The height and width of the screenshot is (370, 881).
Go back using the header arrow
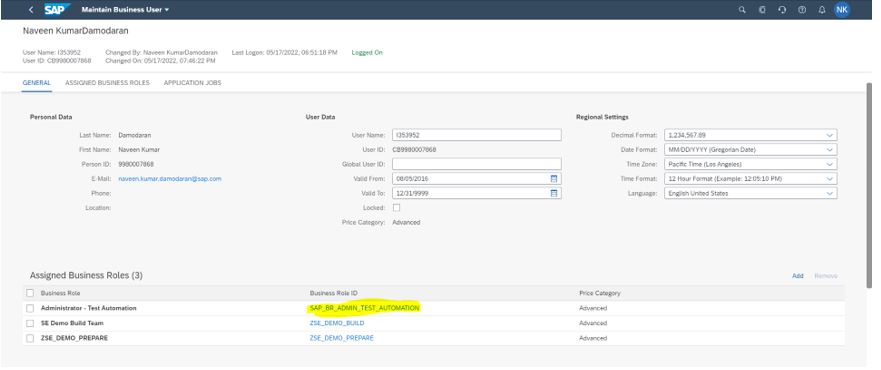tap(31, 10)
